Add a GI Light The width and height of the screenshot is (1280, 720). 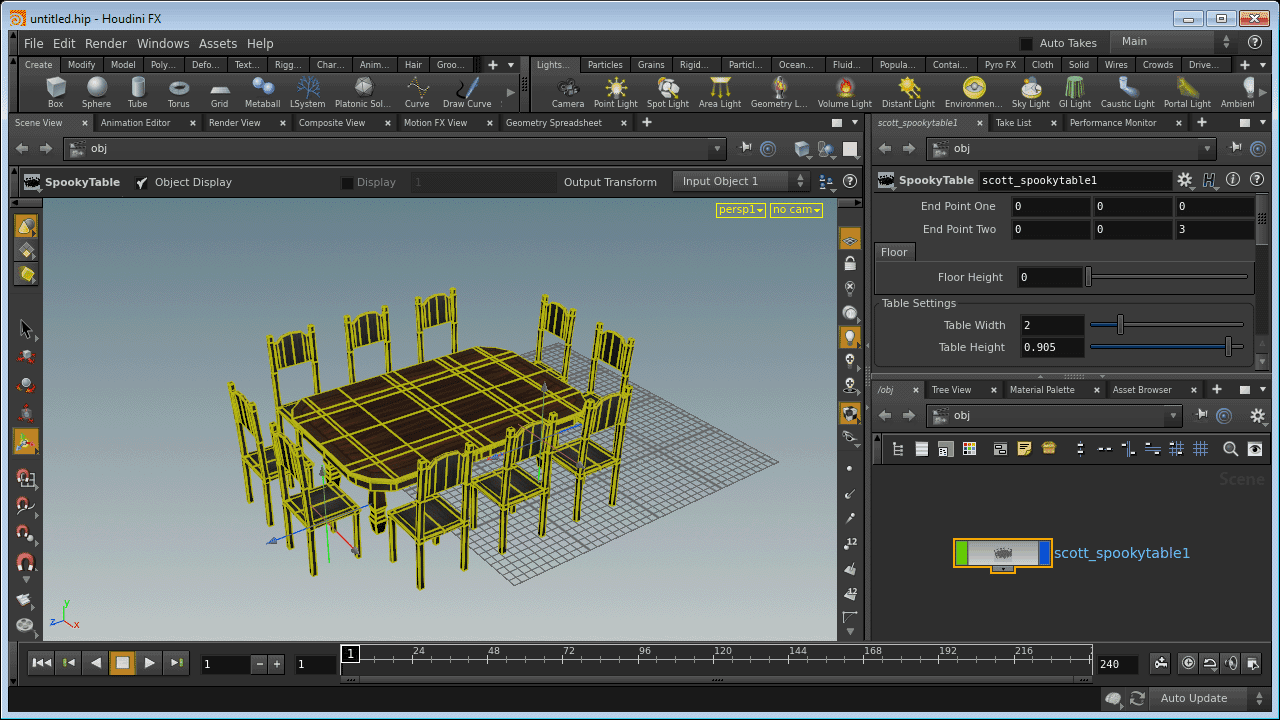tap(1075, 92)
